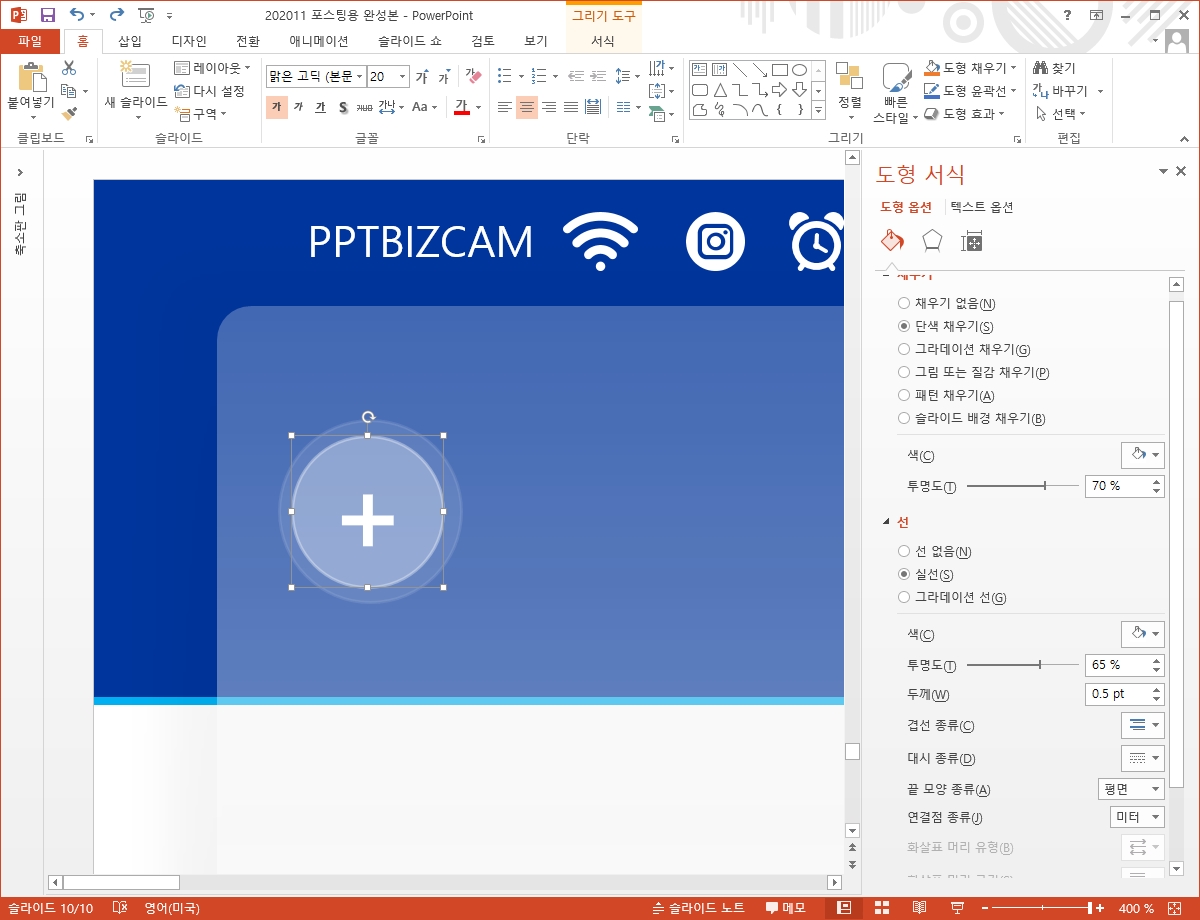Image resolution: width=1200 pixels, height=920 pixels.
Task: Open the Format (서식) tab
Action: point(602,41)
